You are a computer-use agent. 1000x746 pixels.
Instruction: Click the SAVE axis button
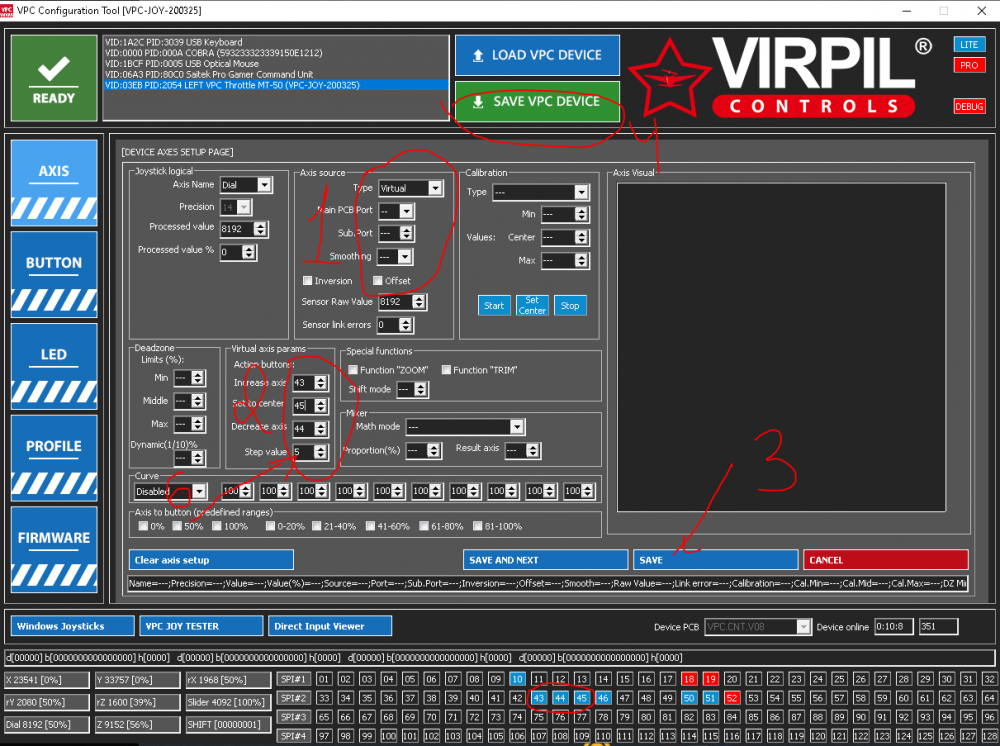716,560
